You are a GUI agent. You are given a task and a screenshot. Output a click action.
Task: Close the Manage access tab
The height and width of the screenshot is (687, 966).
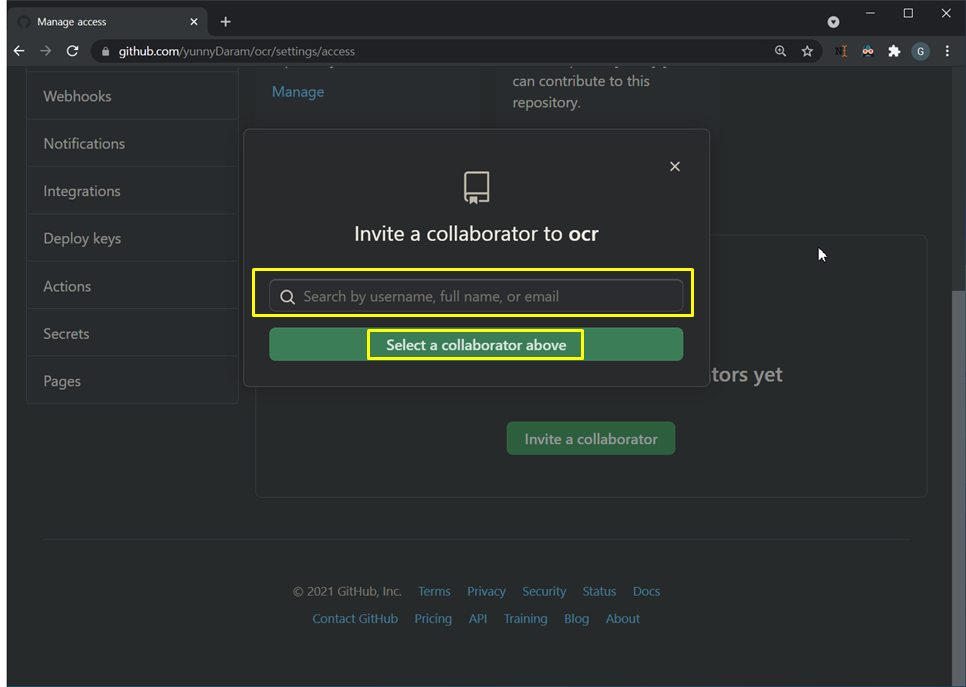pyautogui.click(x=194, y=22)
